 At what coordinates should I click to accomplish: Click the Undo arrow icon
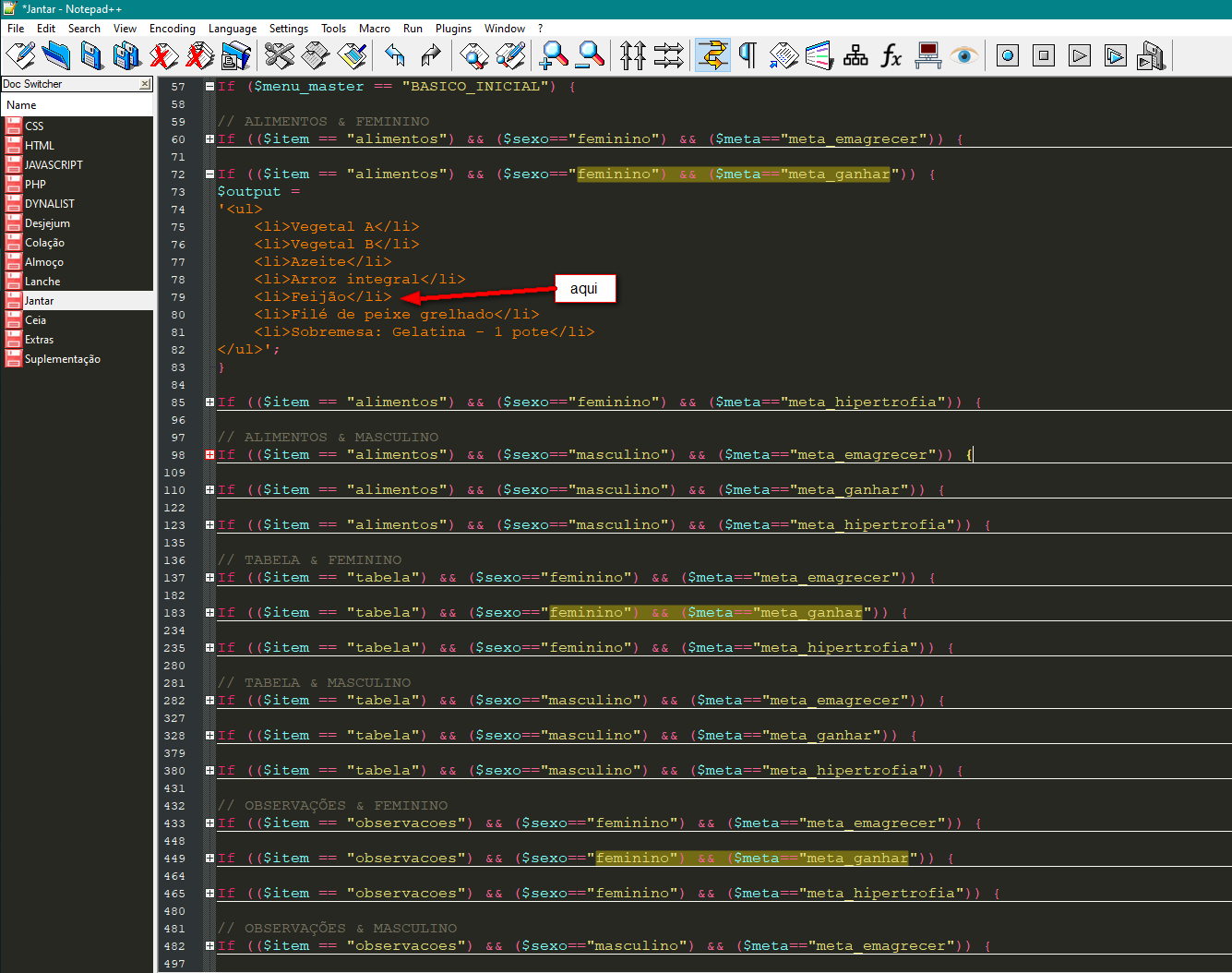click(395, 56)
